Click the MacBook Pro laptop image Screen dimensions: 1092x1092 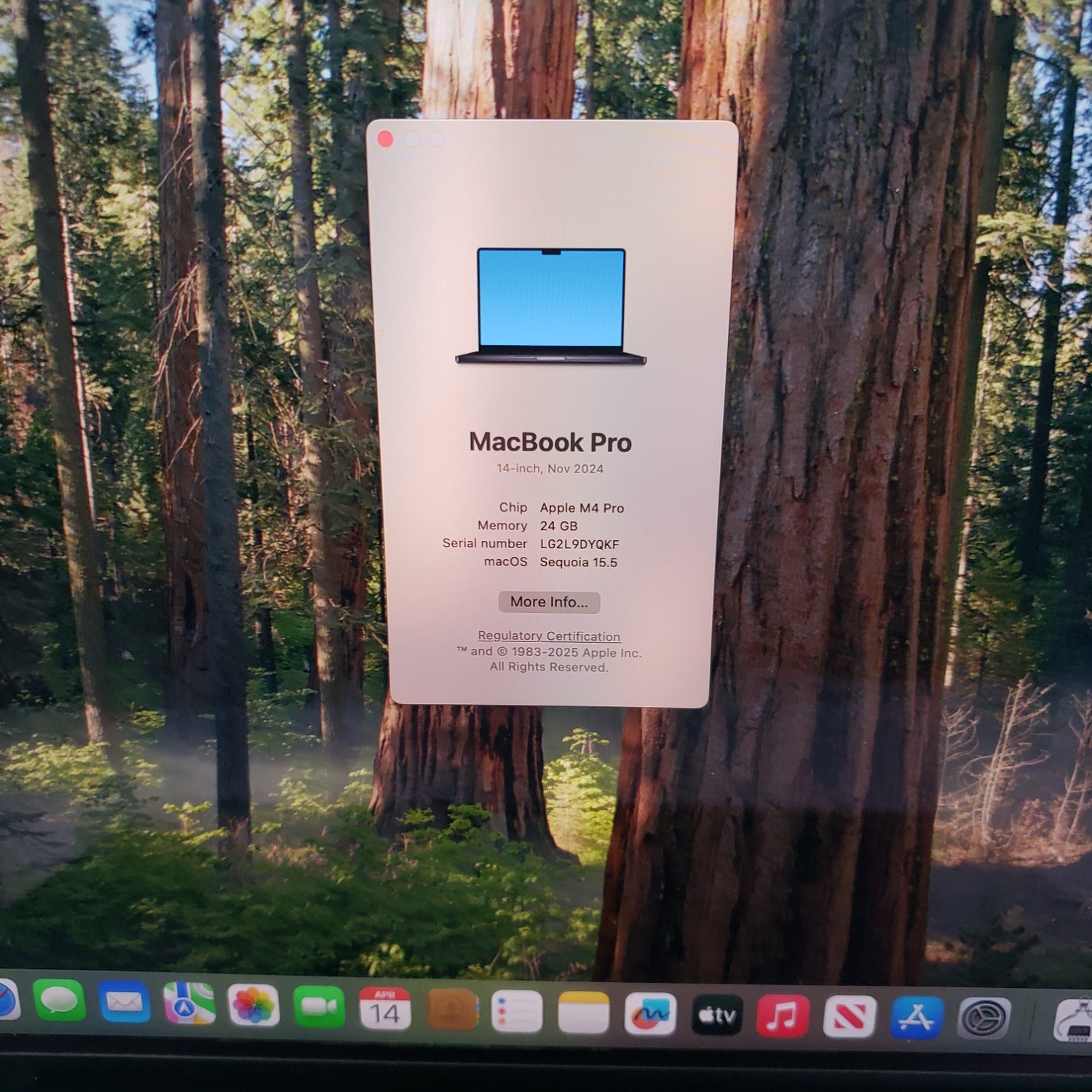tap(551, 306)
